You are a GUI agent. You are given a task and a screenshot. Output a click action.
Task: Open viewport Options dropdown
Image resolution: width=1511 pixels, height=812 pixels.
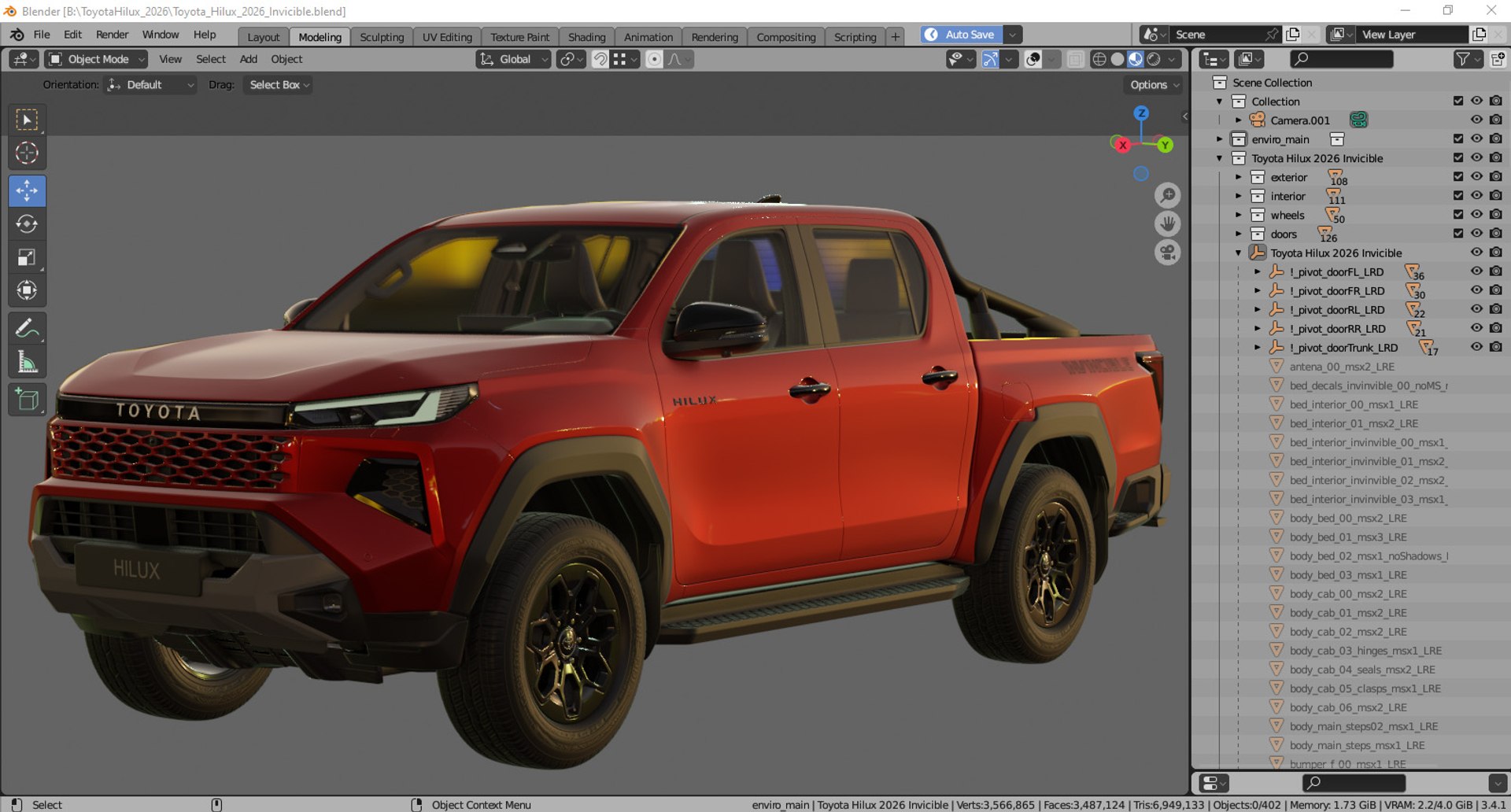click(x=1154, y=85)
